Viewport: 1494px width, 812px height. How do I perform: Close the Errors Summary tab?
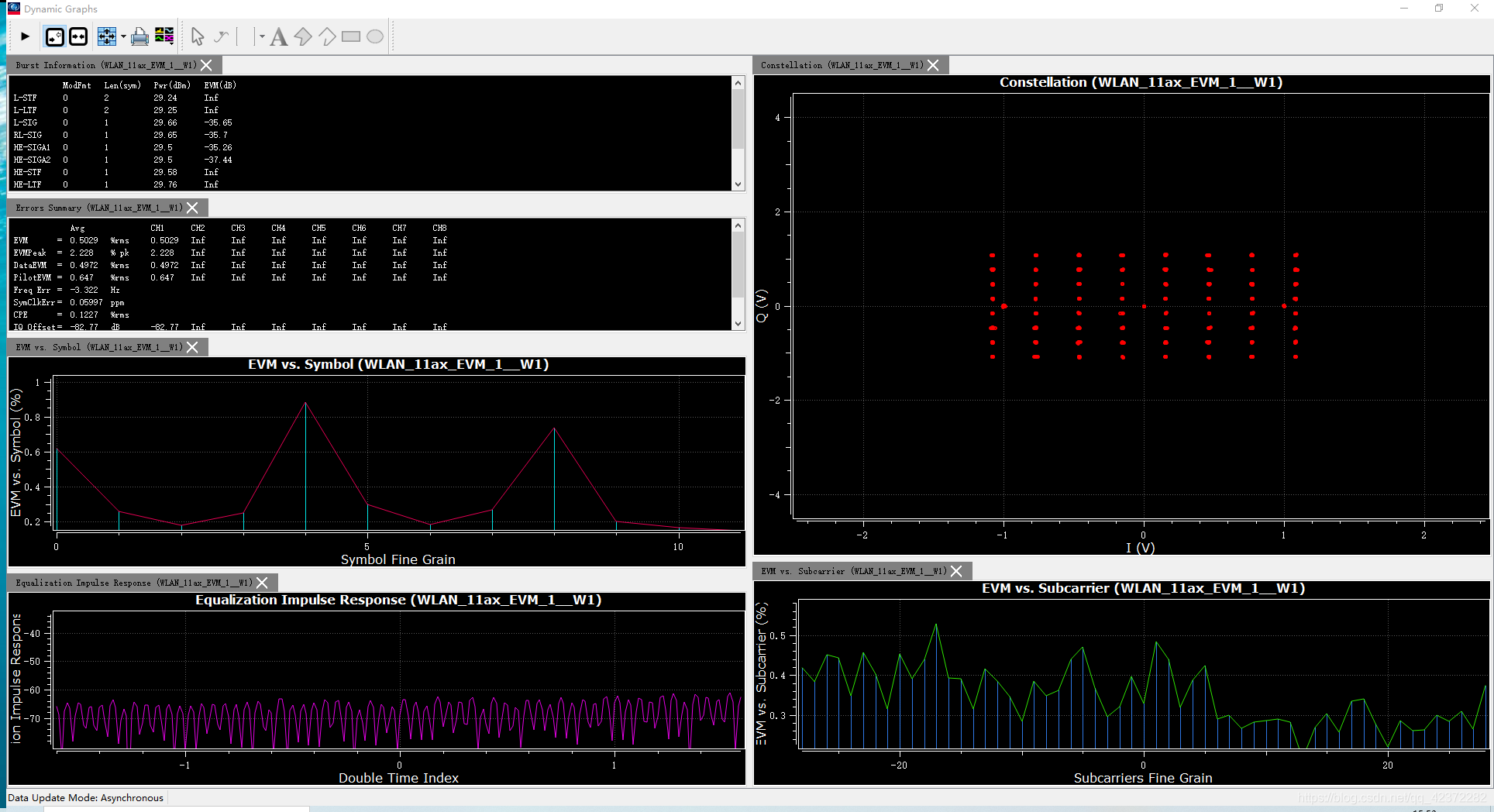click(192, 208)
